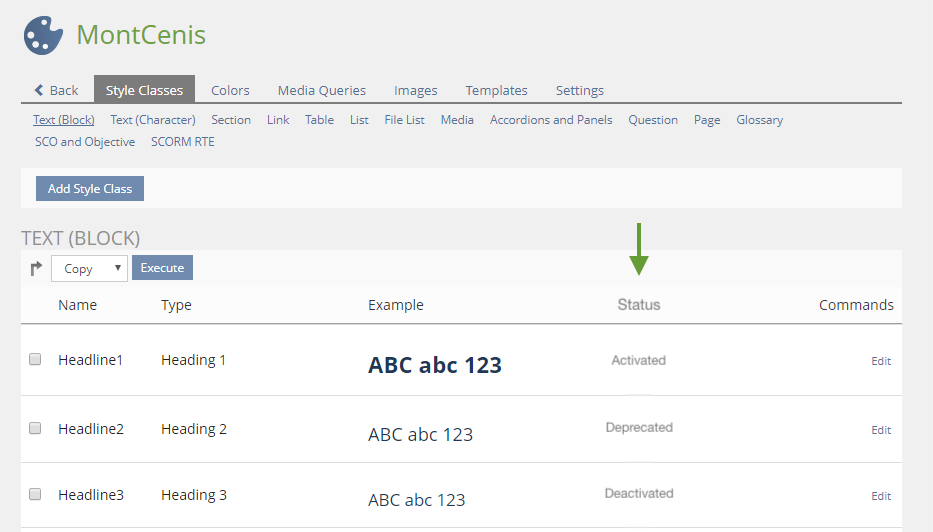
Task: Go to the Images tab
Action: pyautogui.click(x=415, y=90)
